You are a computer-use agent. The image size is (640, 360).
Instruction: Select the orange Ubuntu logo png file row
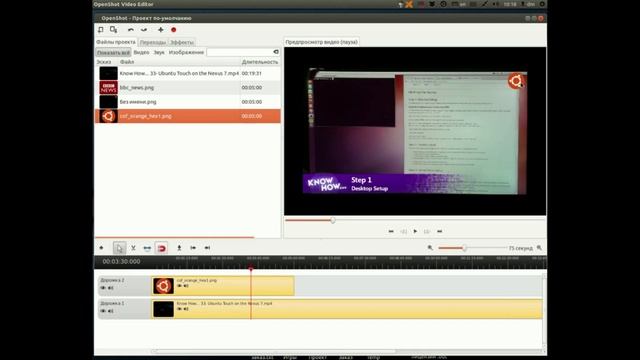[x=188, y=116]
